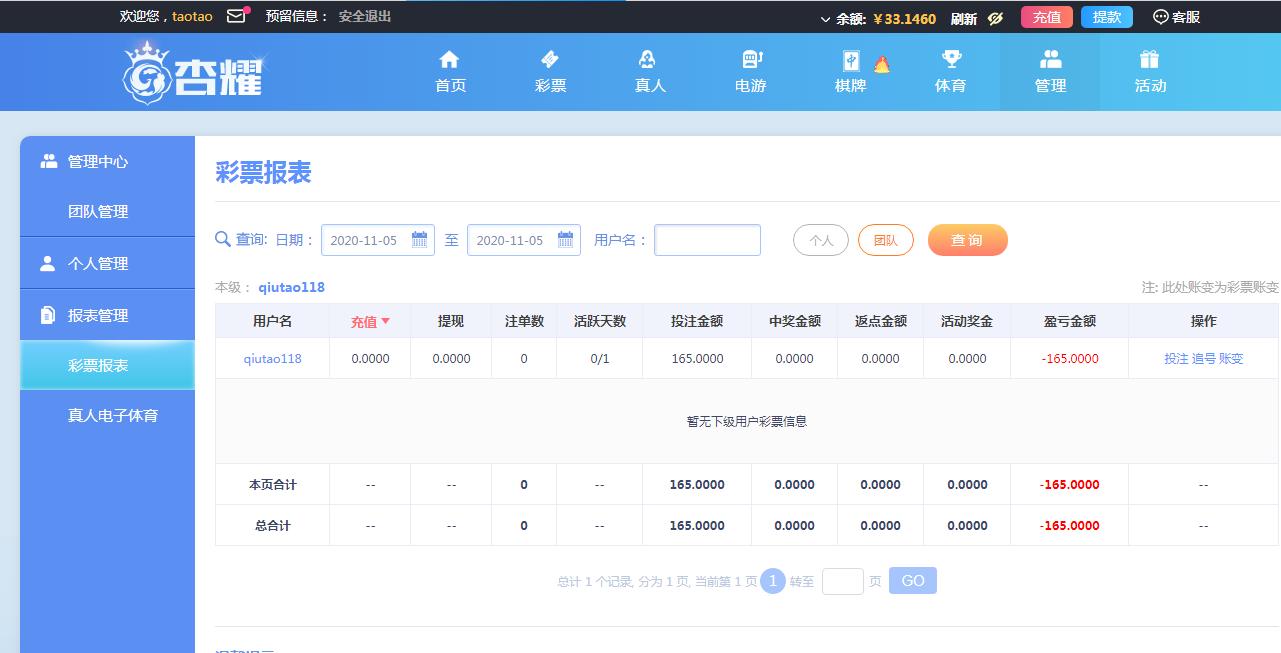Toggle balance visibility eye icon

995,18
